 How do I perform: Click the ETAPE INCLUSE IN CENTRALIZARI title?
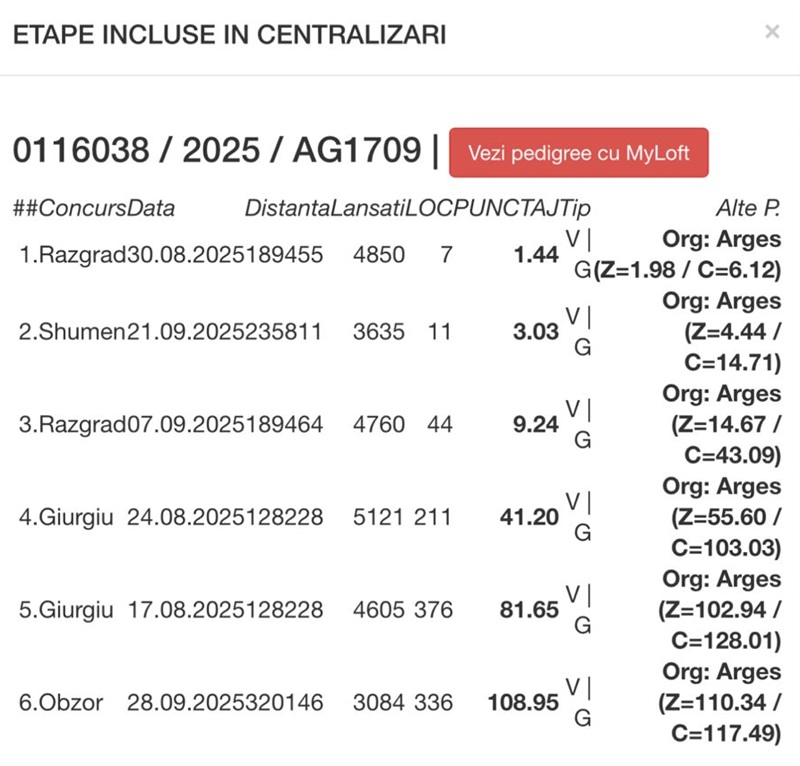tap(229, 35)
